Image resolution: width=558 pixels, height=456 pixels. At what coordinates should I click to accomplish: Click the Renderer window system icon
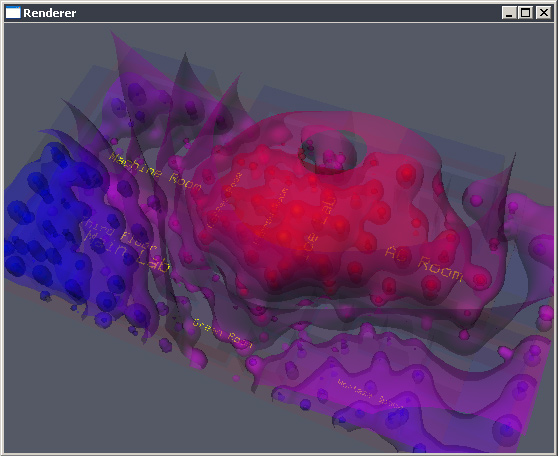pos(13,13)
